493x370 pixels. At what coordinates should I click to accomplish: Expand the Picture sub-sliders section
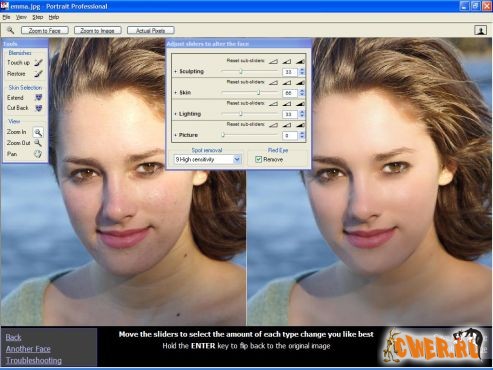click(175, 135)
